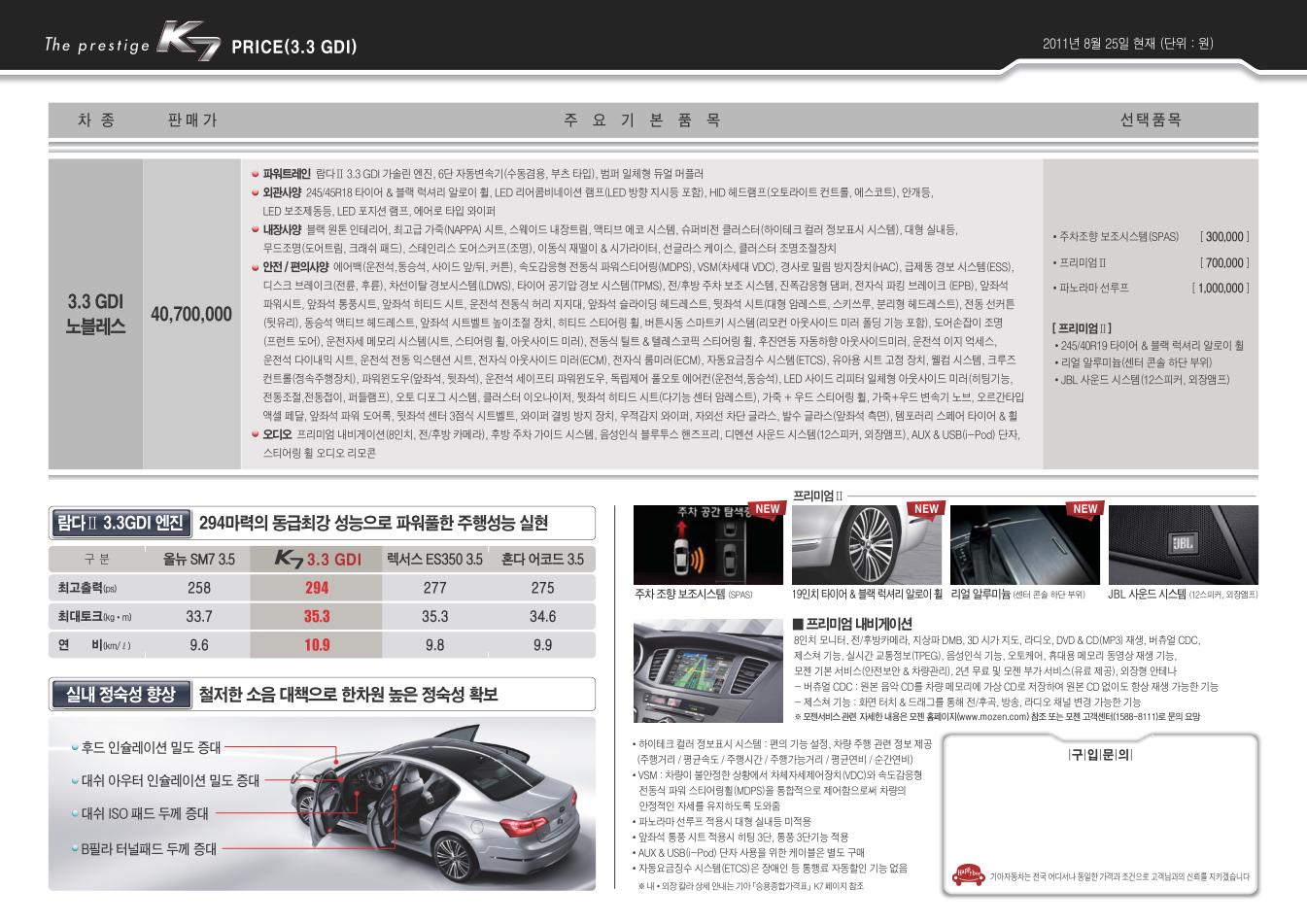Open the 주차 조향 보조시스템 SPAS thumbnail
This screenshot has height=924, width=1307.
pyautogui.click(x=707, y=545)
